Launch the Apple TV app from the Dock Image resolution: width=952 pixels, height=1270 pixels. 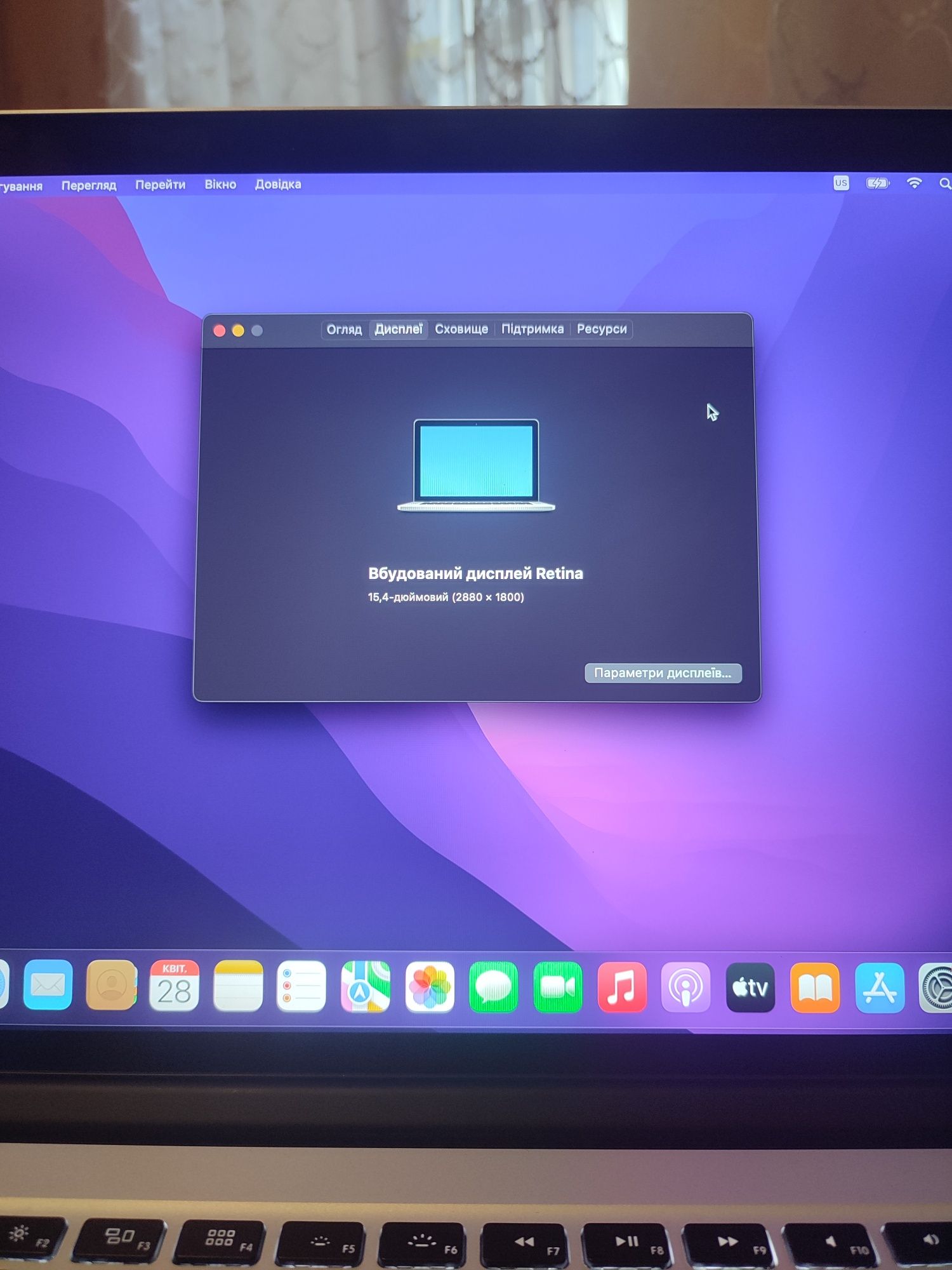[x=750, y=987]
